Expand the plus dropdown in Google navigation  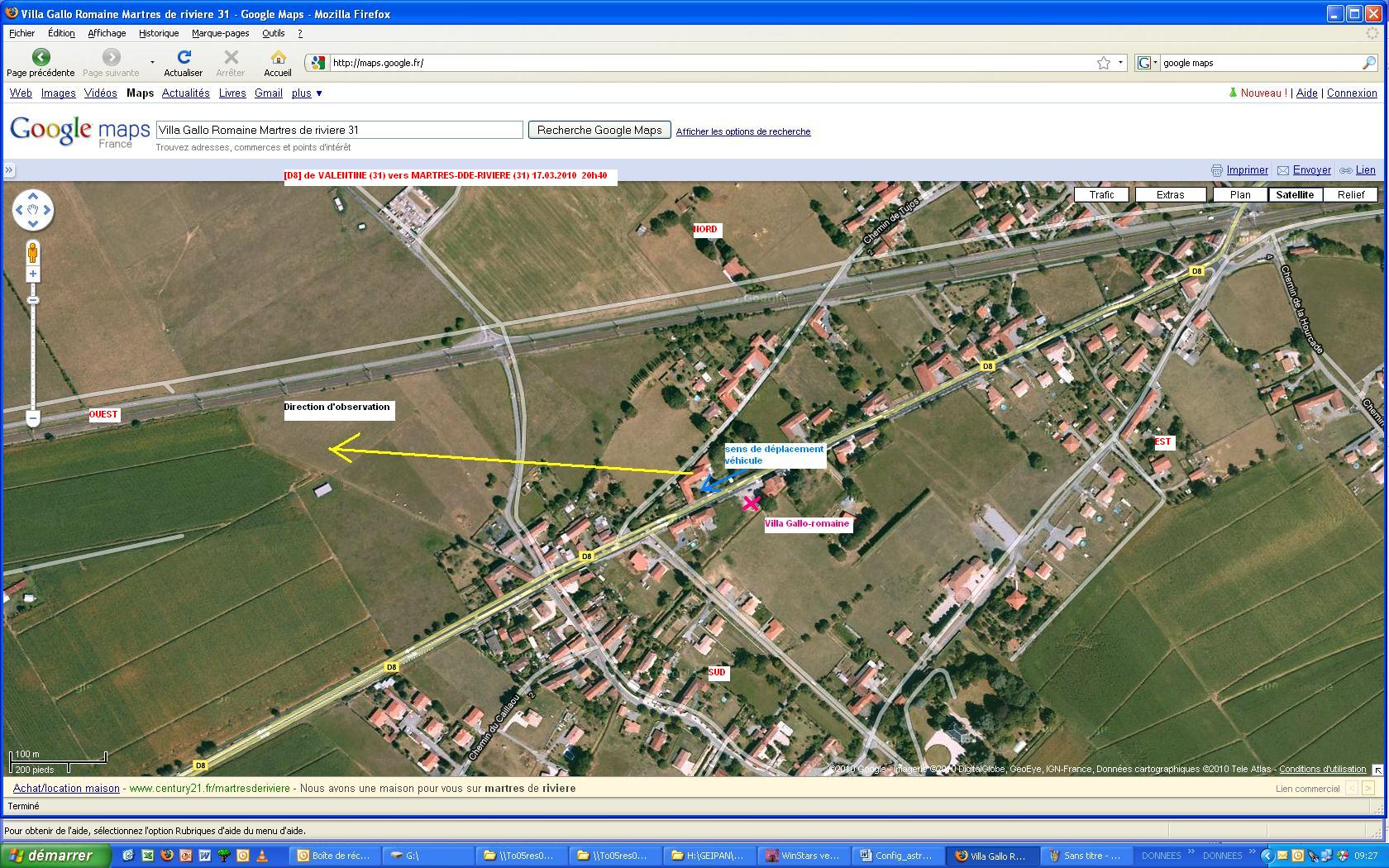pyautogui.click(x=307, y=93)
